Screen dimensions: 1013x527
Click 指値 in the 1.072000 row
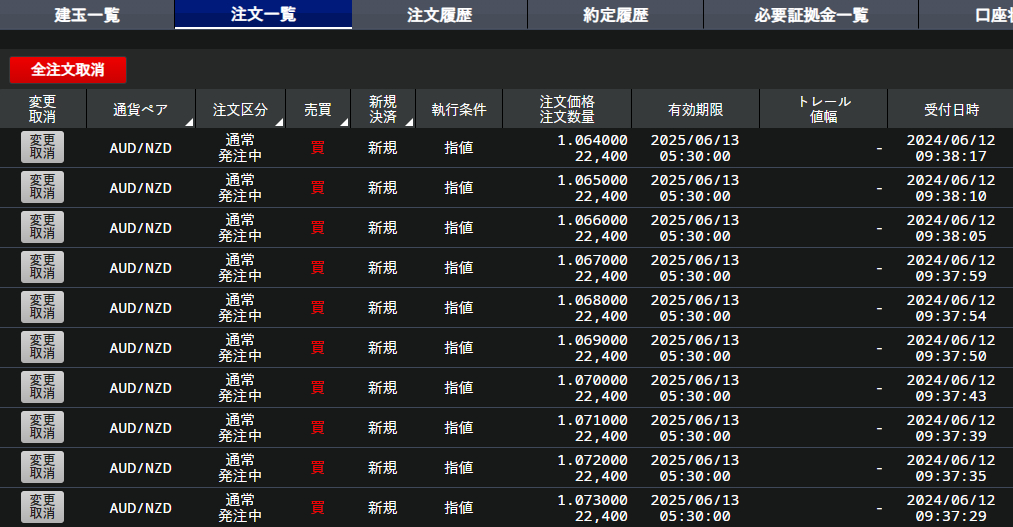pyautogui.click(x=459, y=468)
